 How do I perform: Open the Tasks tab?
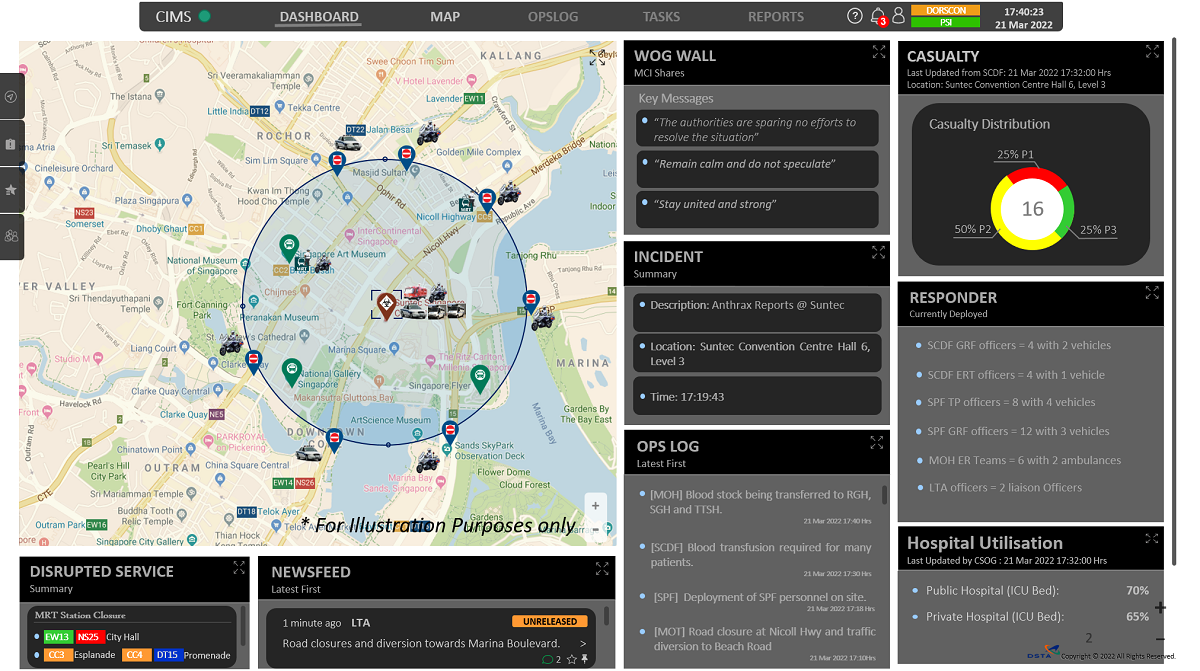661,17
